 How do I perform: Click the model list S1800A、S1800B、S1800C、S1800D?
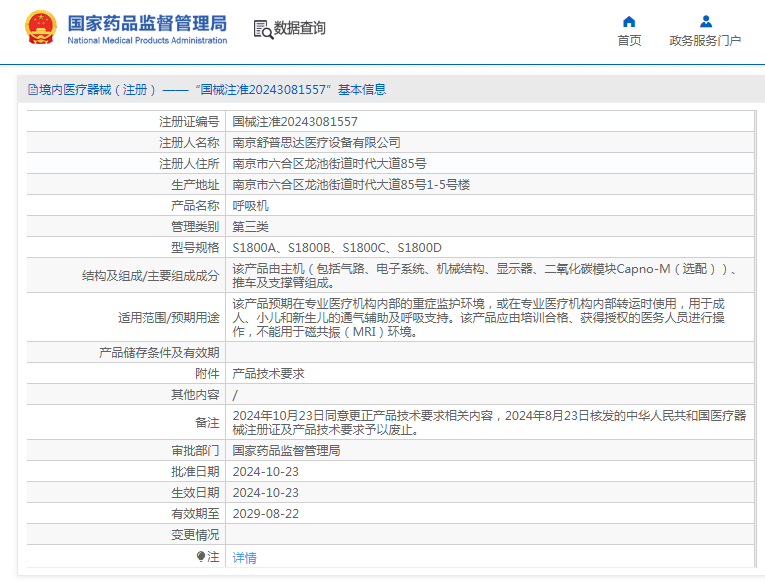click(x=337, y=247)
